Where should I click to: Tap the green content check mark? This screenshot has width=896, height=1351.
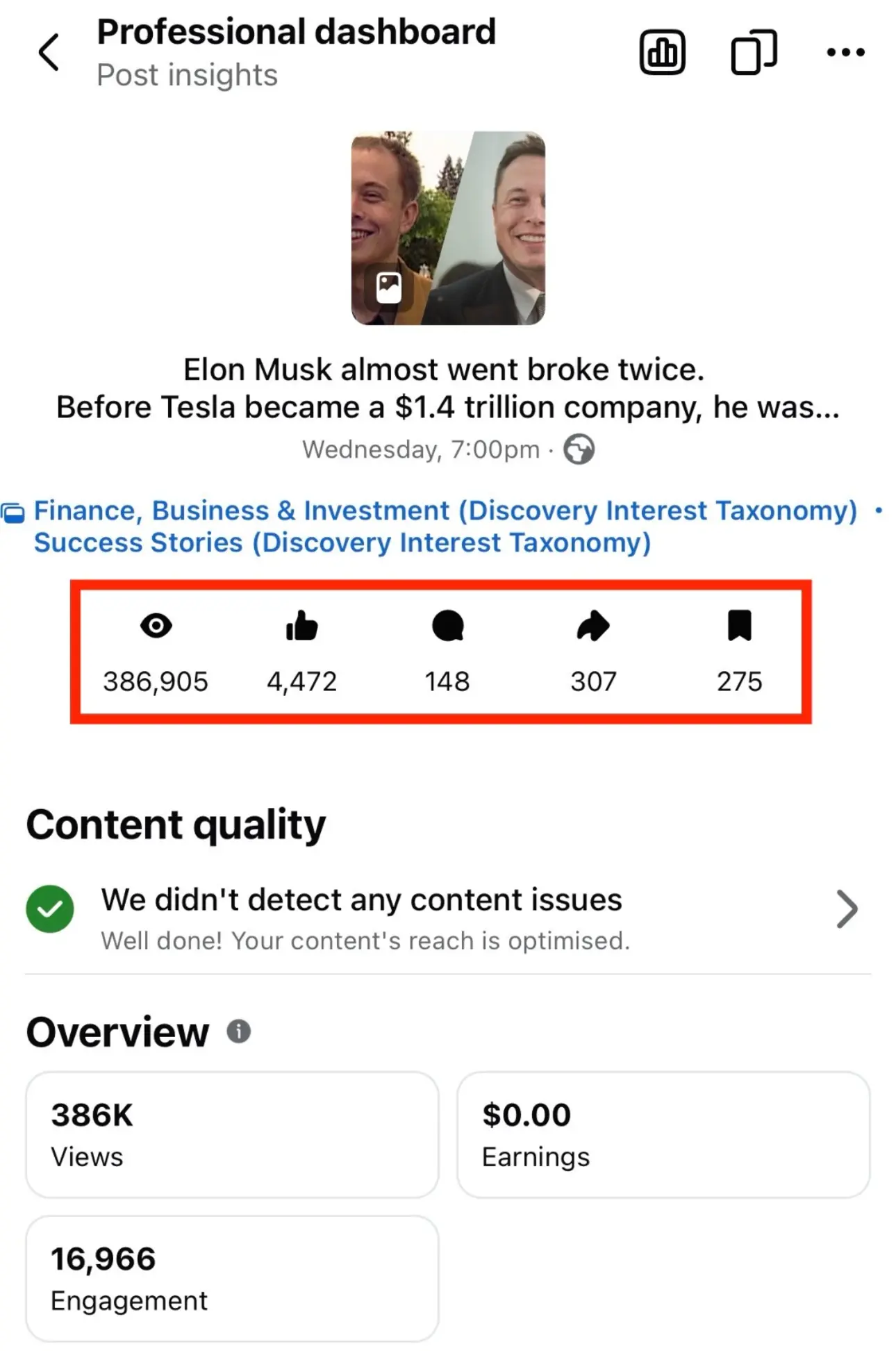(50, 909)
